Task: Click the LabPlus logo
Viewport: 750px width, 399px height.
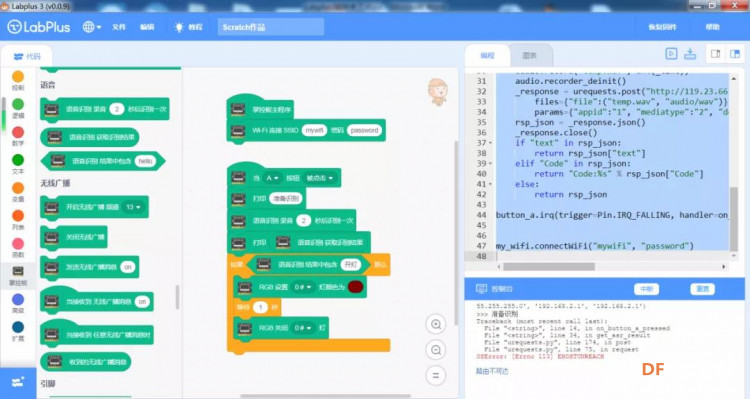Action: (39, 27)
